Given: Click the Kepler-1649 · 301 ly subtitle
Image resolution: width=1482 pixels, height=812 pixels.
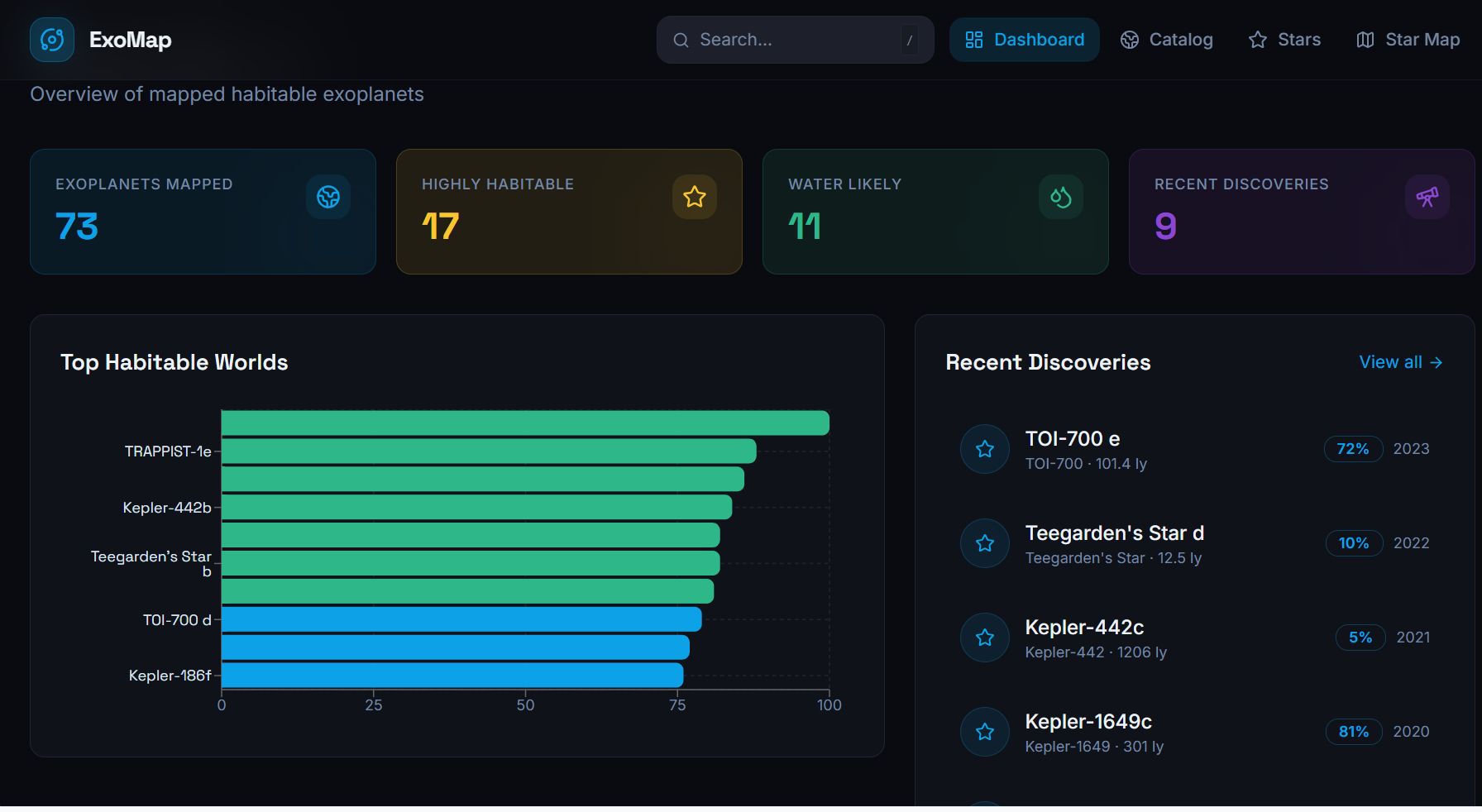Looking at the screenshot, I should coord(1094,747).
